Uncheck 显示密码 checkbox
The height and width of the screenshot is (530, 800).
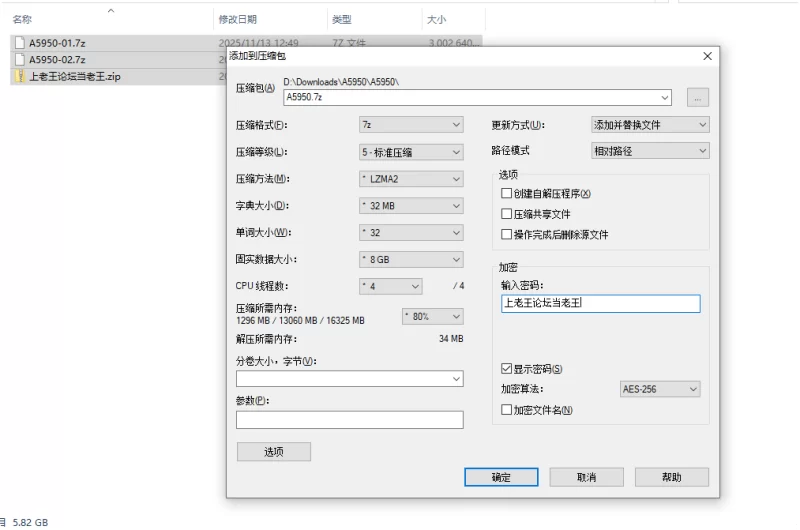[x=506, y=368]
